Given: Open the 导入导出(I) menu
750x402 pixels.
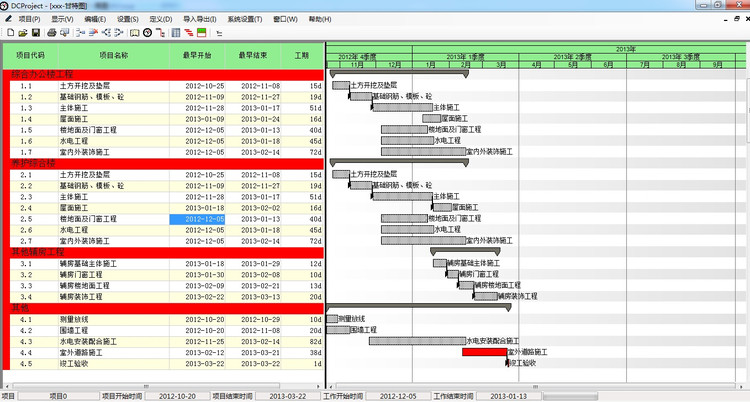Looking at the screenshot, I should coord(202,19).
